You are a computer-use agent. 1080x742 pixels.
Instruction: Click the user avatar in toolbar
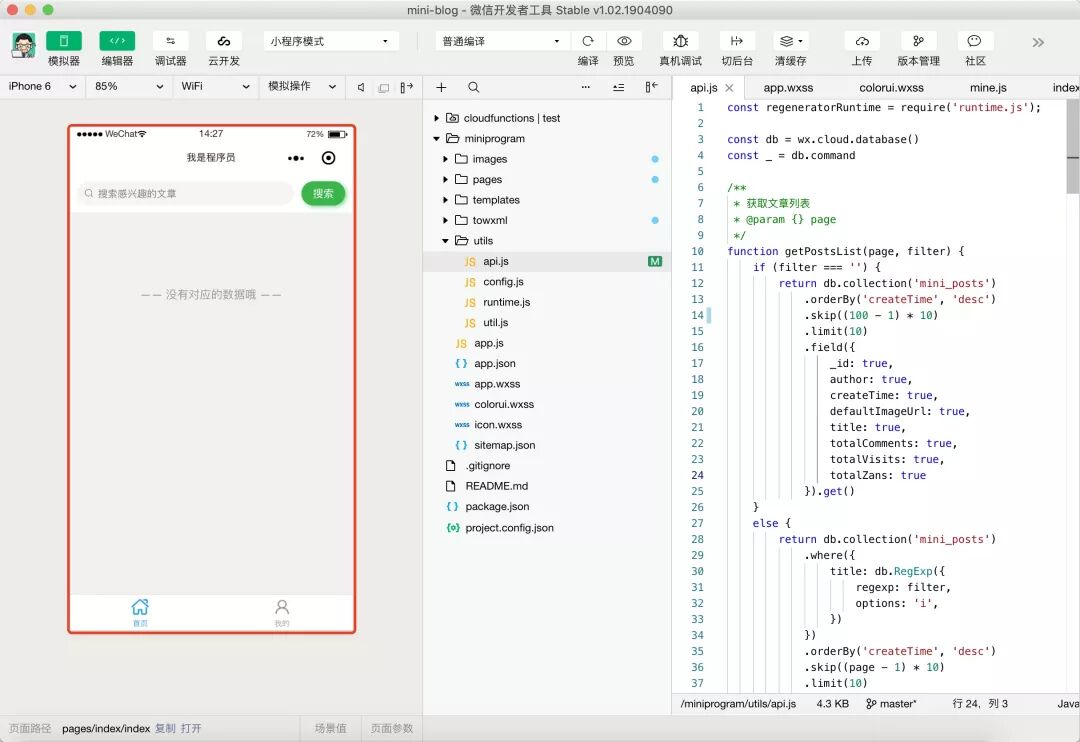(23, 45)
